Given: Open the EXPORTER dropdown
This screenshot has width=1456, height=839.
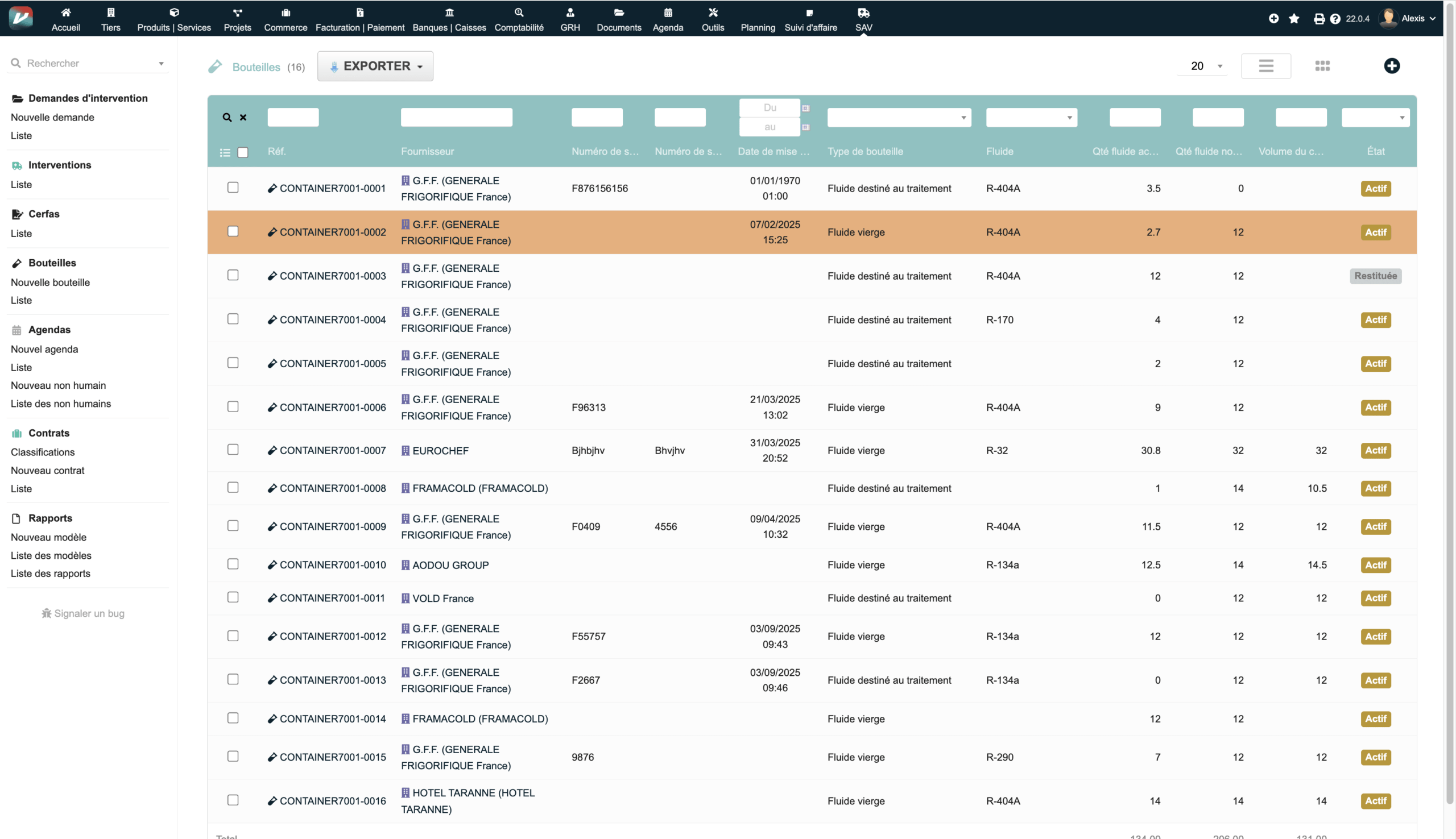Looking at the screenshot, I should tap(375, 67).
